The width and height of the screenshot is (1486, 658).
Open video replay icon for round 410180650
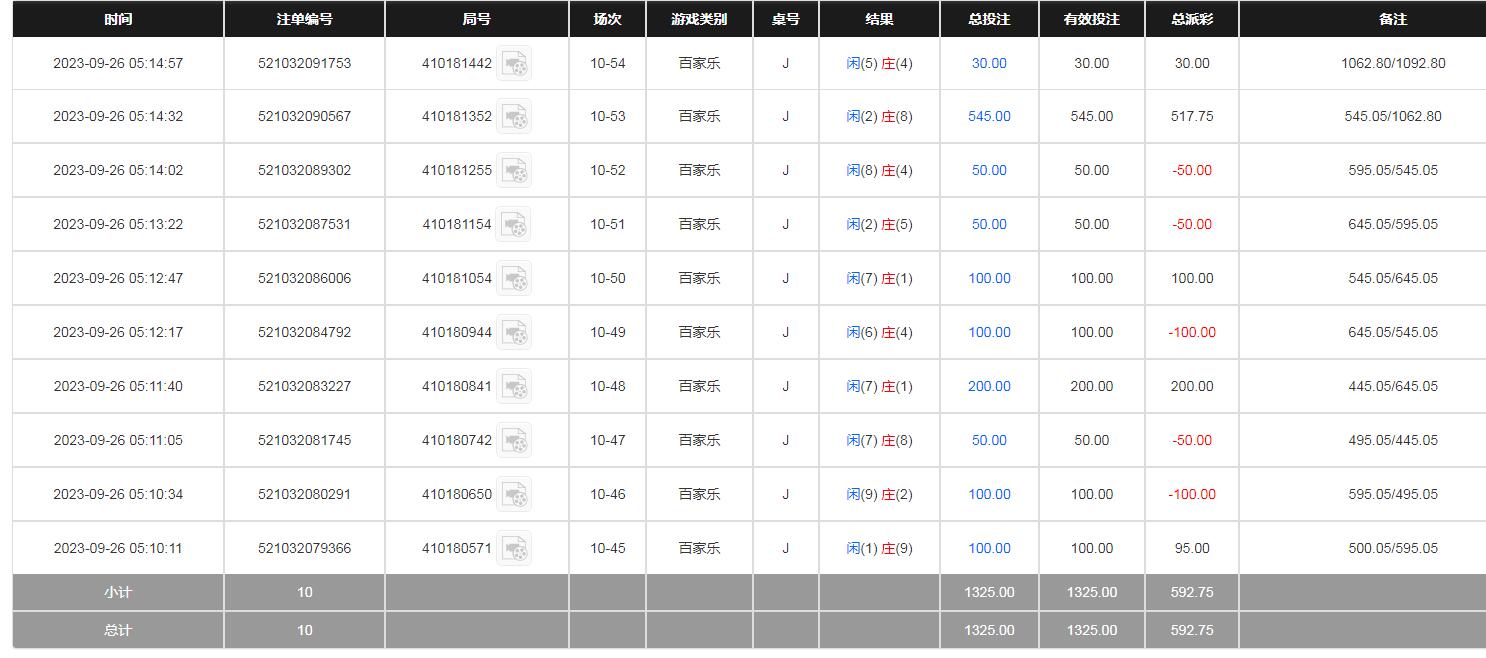(x=514, y=494)
